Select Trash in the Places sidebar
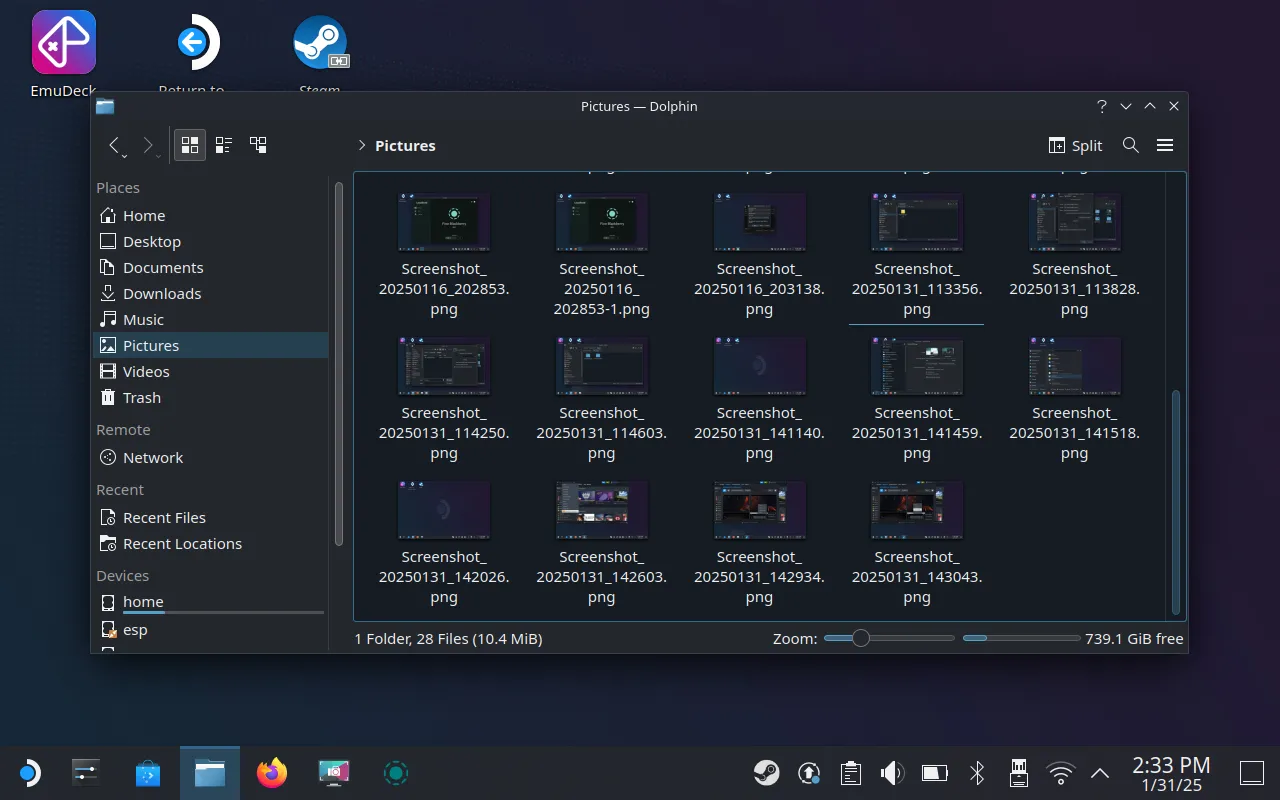This screenshot has height=800, width=1280. coord(141,397)
